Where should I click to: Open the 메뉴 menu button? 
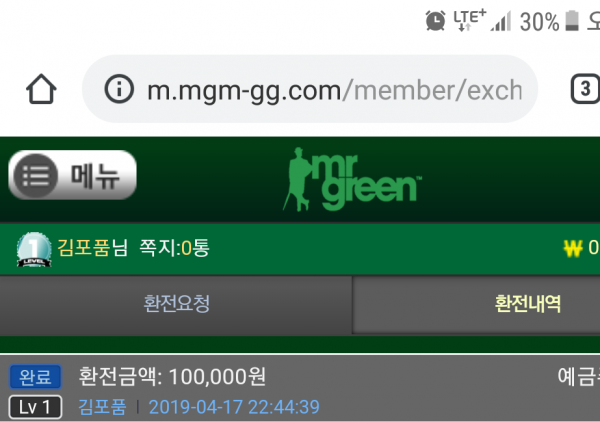pos(72,175)
